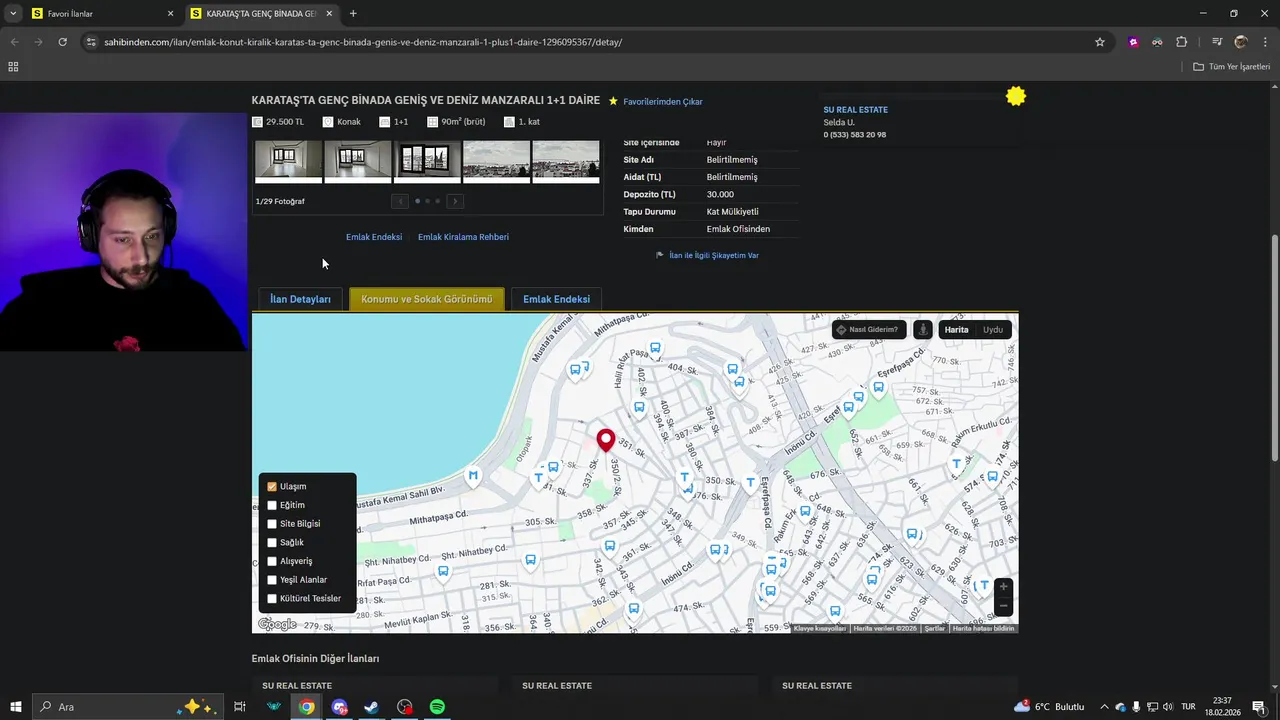The image size is (1280, 720).
Task: Click the Chrome icon in the taskbar
Action: click(306, 707)
